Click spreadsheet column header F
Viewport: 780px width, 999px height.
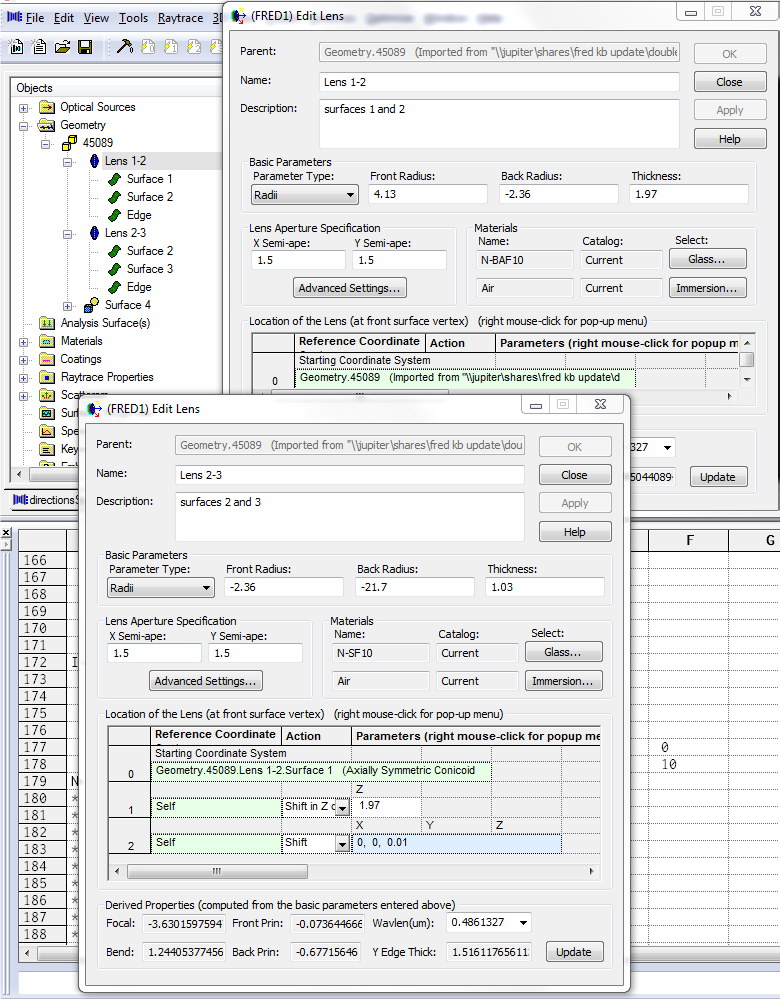click(x=690, y=541)
